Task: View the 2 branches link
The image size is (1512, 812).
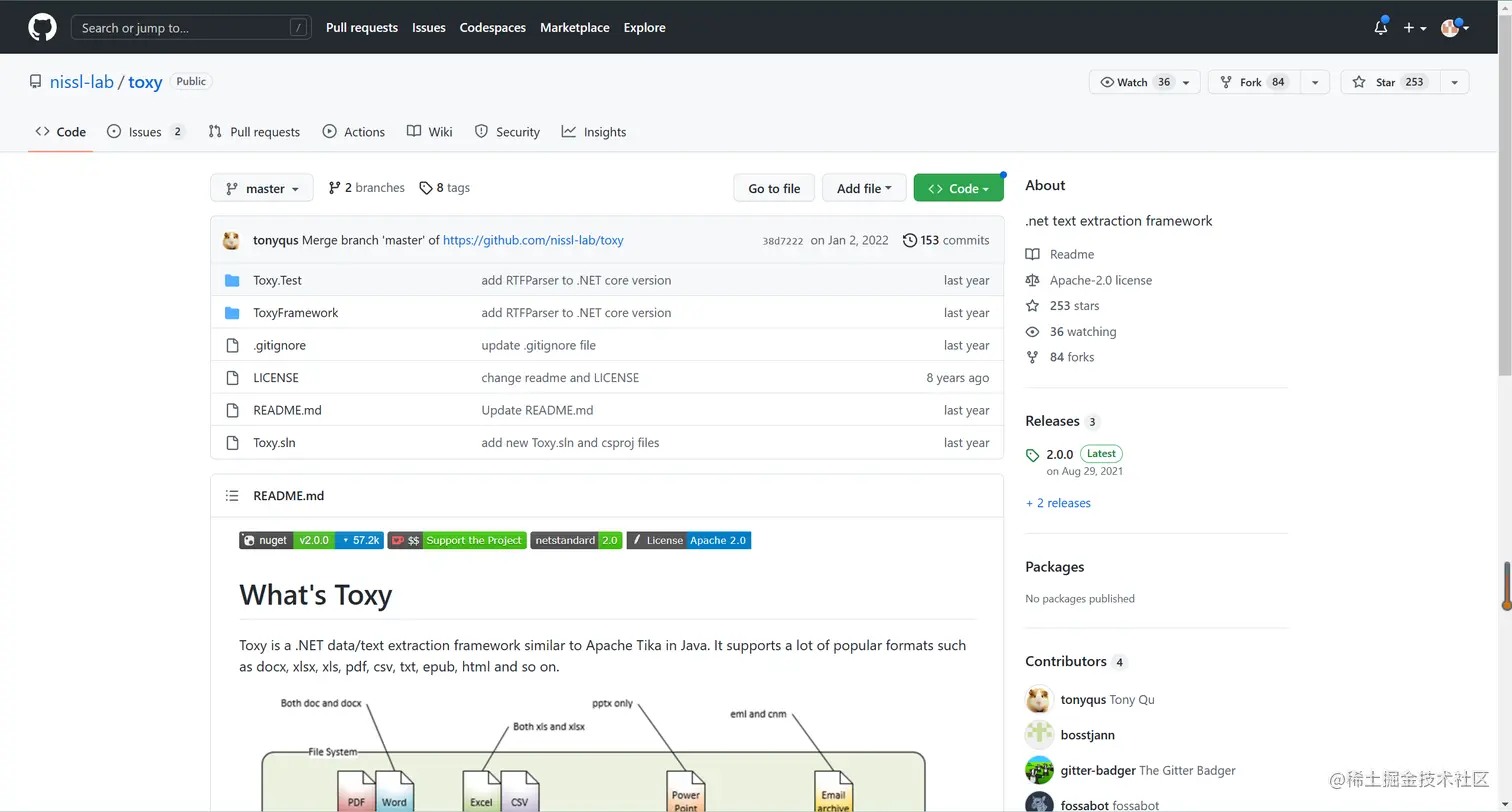Action: [367, 188]
